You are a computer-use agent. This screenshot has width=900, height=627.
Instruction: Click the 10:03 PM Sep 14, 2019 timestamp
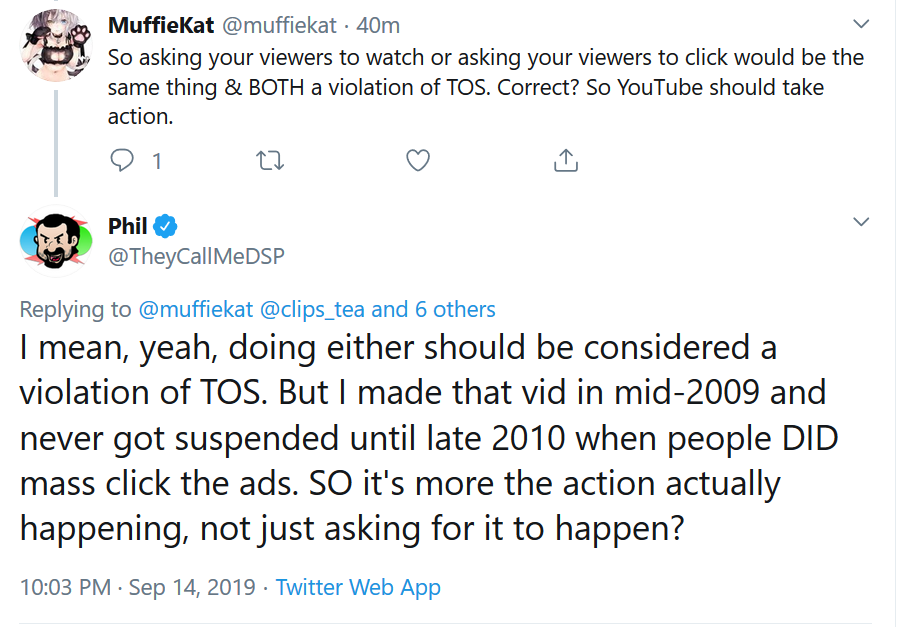(x=138, y=587)
